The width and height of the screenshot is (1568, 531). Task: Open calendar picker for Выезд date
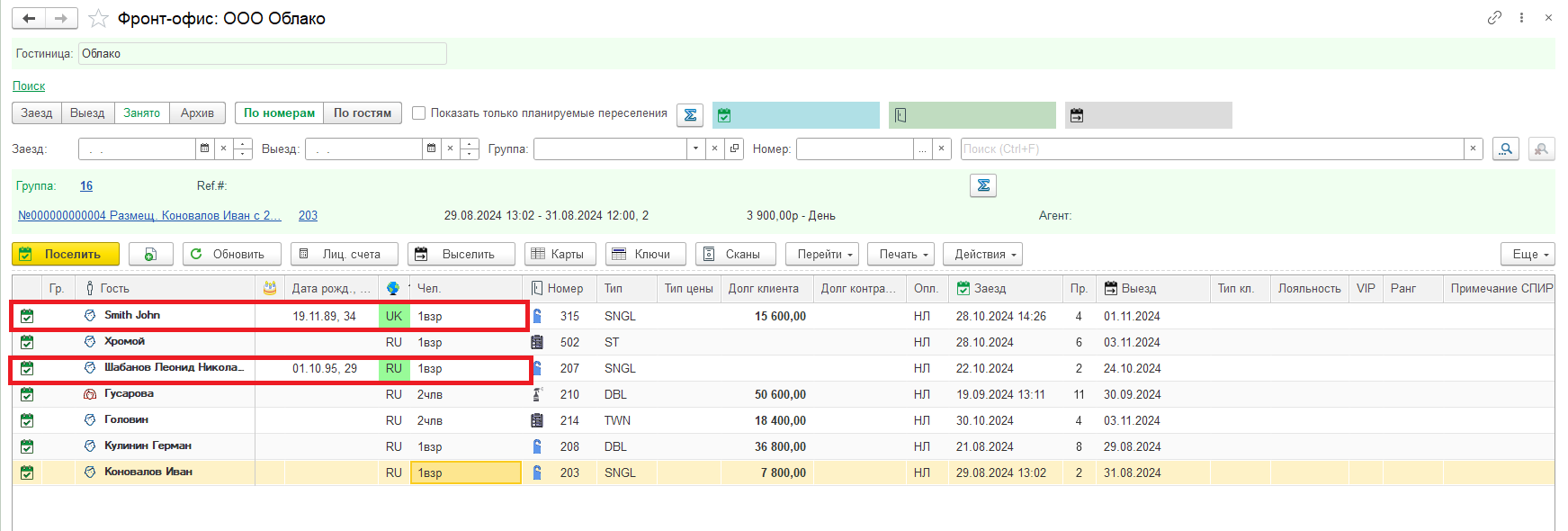(x=431, y=148)
